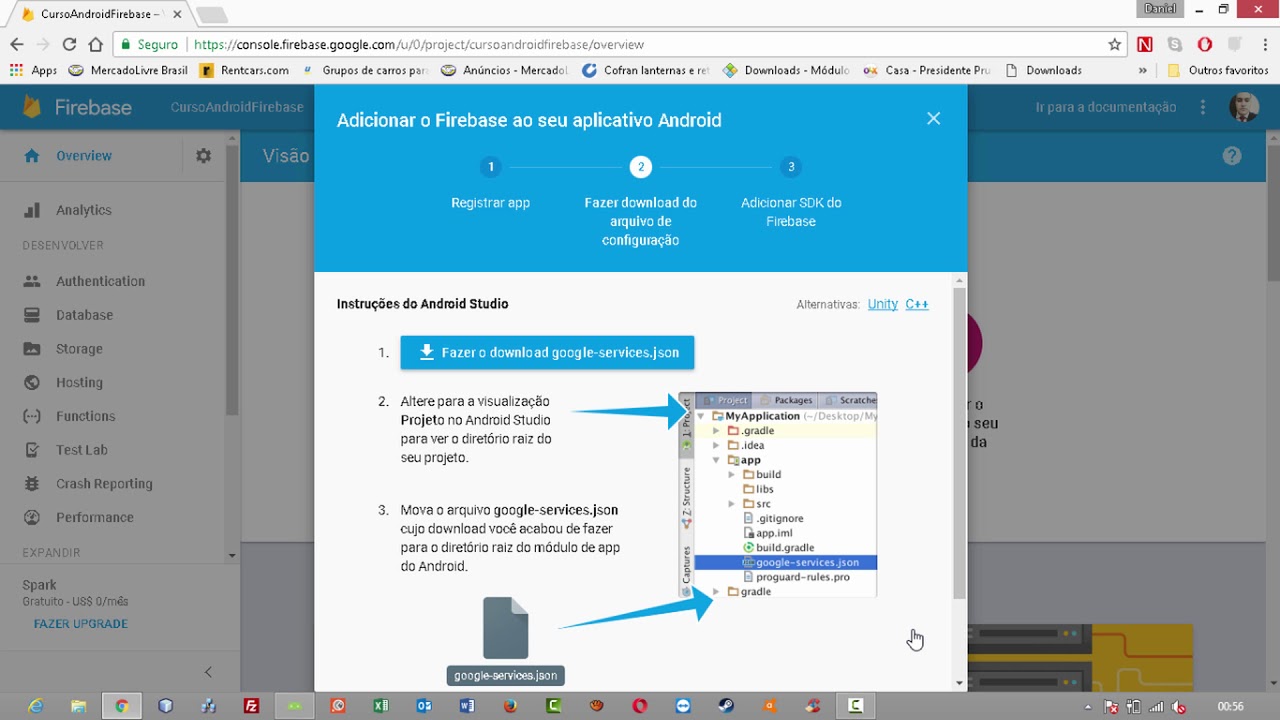This screenshot has width=1280, height=720.
Task: Click the google-services.json file icon
Action: coord(506,628)
